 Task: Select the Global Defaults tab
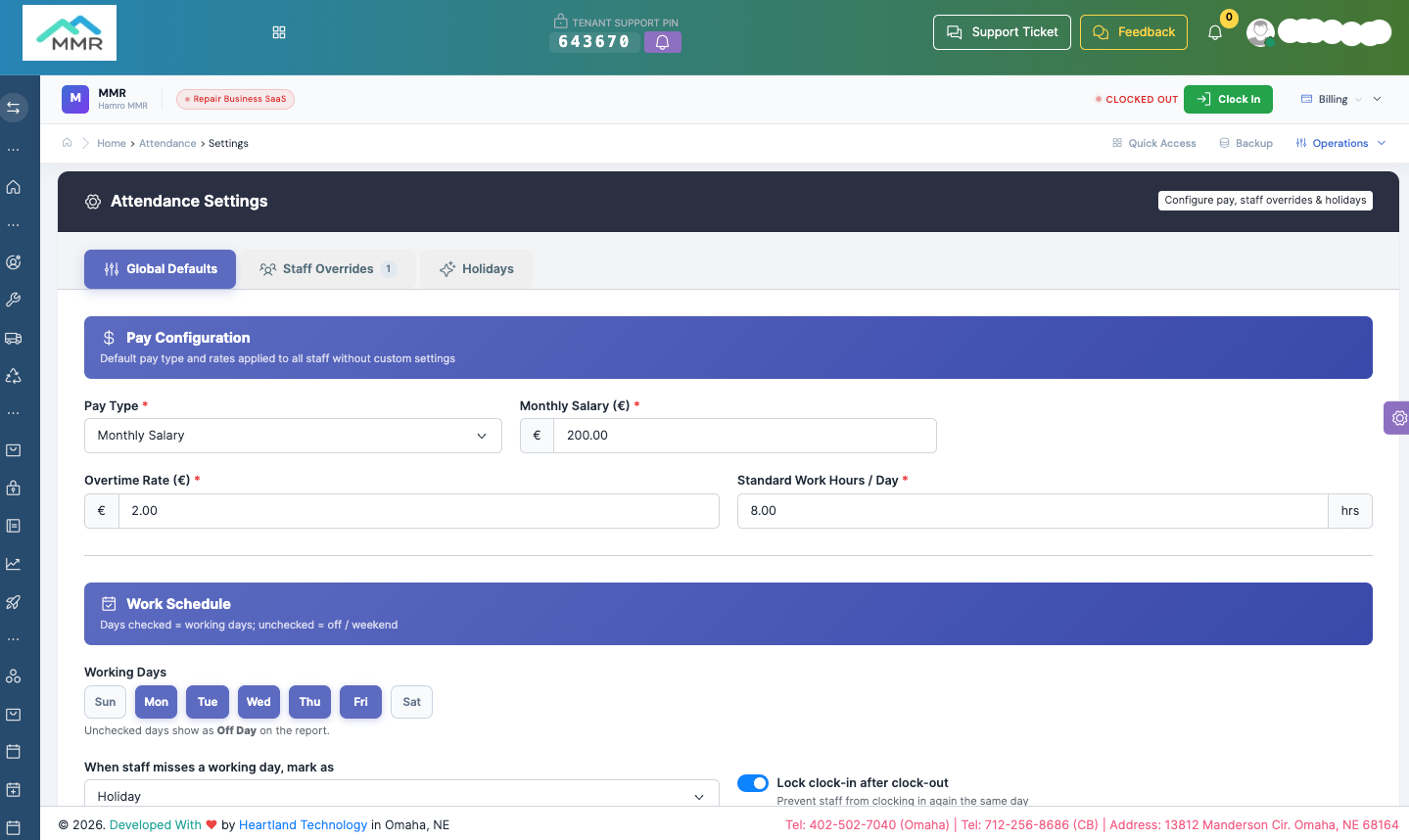click(x=160, y=269)
